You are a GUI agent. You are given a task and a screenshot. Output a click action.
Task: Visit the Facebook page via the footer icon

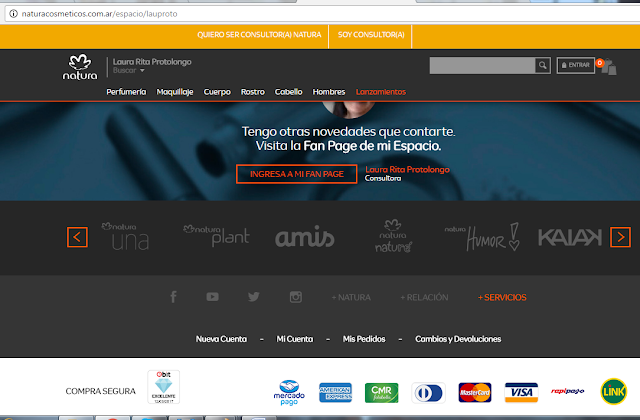pyautogui.click(x=173, y=297)
